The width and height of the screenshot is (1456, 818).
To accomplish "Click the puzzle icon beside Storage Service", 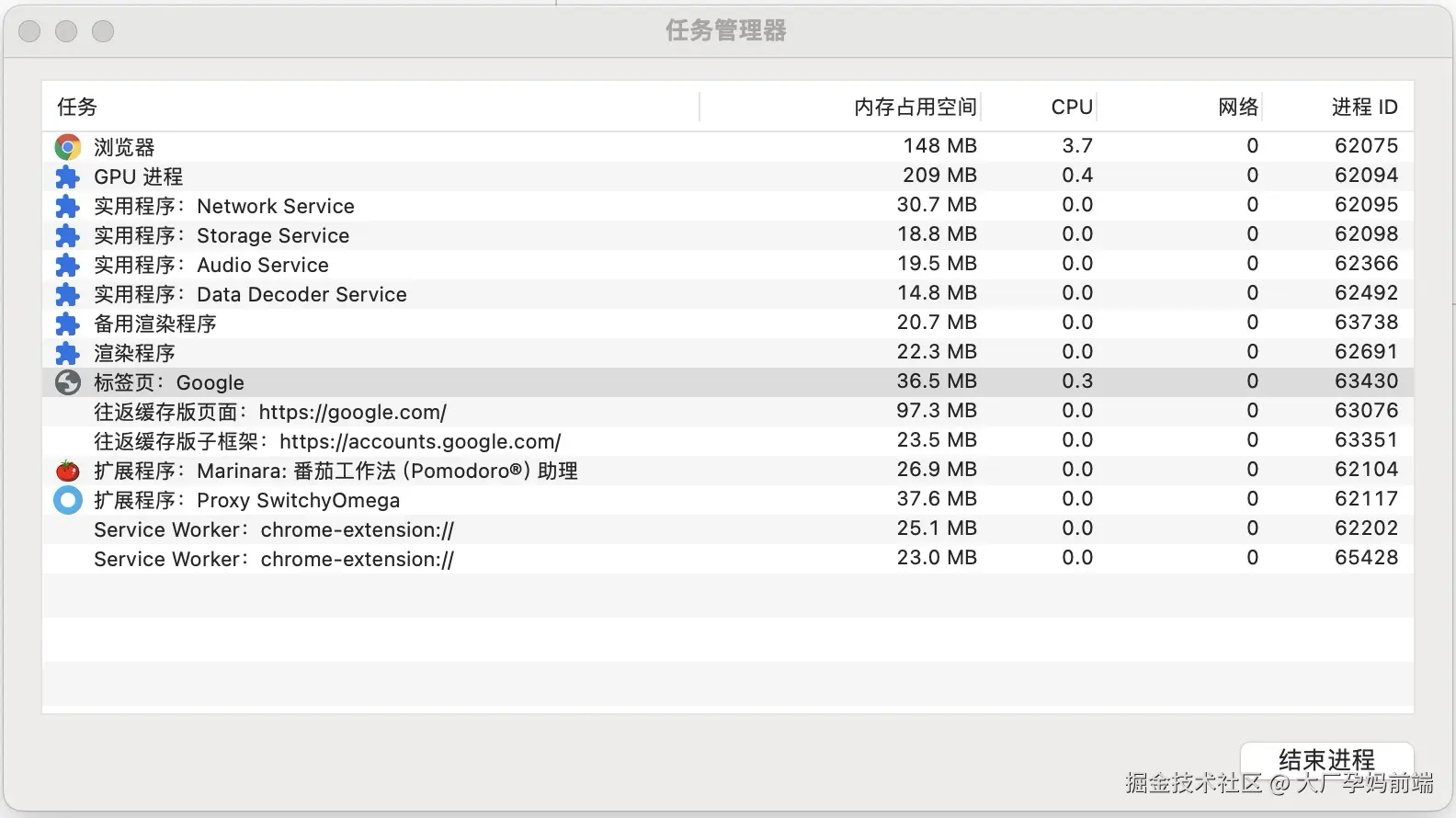I will tap(68, 235).
